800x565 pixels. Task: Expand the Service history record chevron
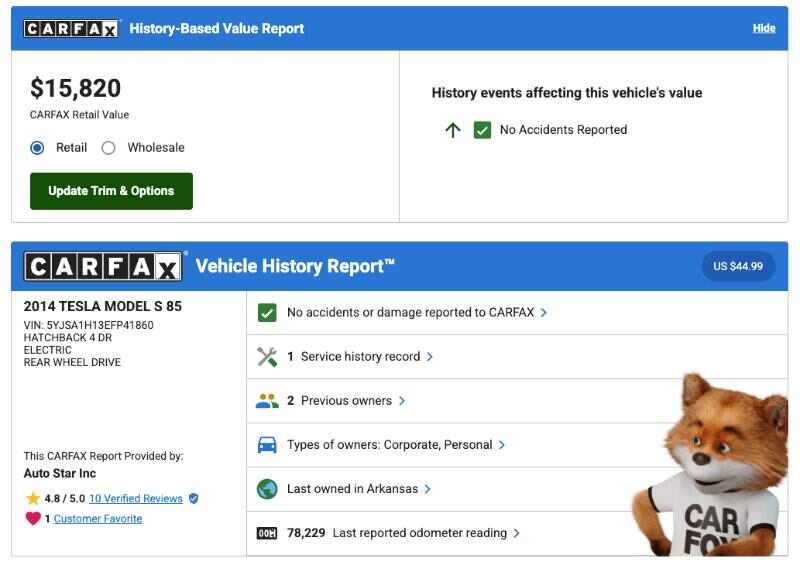(429, 356)
